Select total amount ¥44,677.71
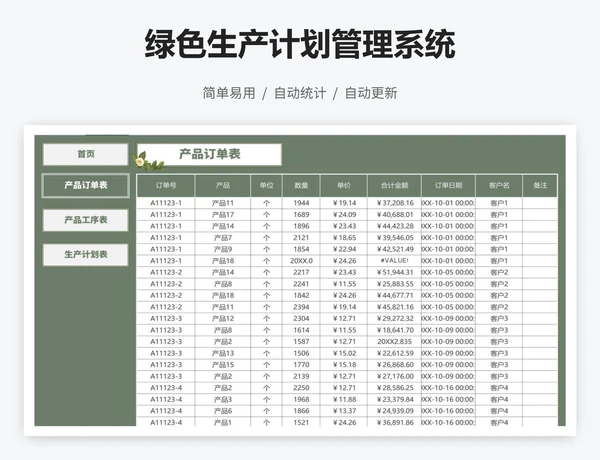The width and height of the screenshot is (600, 460). pyautogui.click(x=394, y=295)
